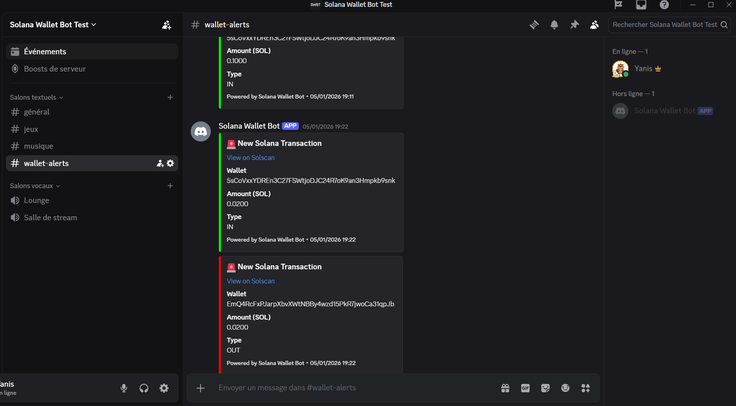Image resolution: width=736 pixels, height=406 pixels.
Task: Open user settings gear at bottom left
Action: (164, 388)
